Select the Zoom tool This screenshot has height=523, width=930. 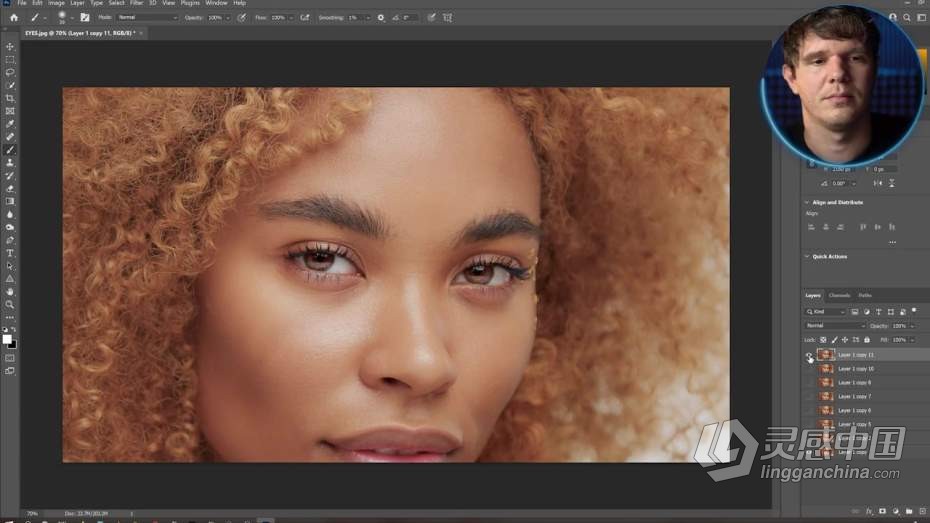(10, 305)
